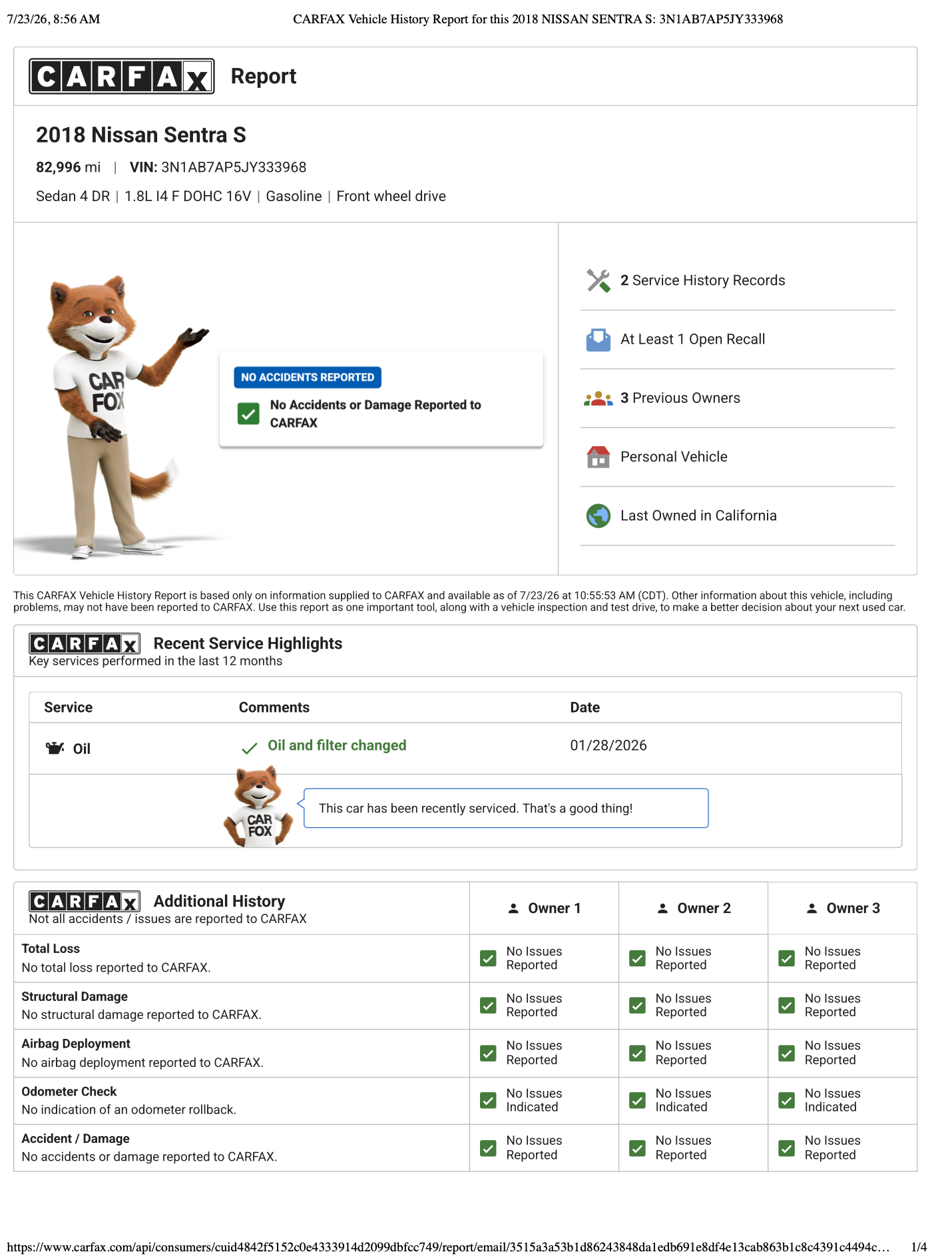
Task: Click the Personal Vehicle house icon
Action: click(598, 457)
